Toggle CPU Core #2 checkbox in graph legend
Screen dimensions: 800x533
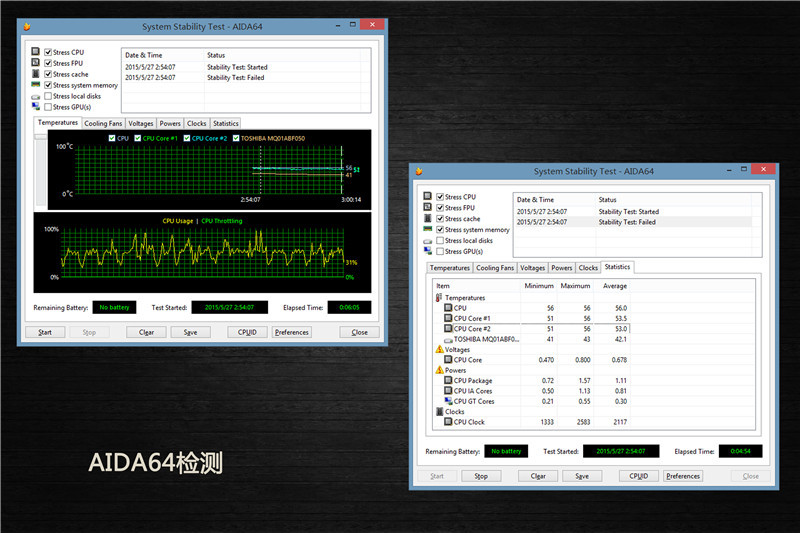[186, 138]
